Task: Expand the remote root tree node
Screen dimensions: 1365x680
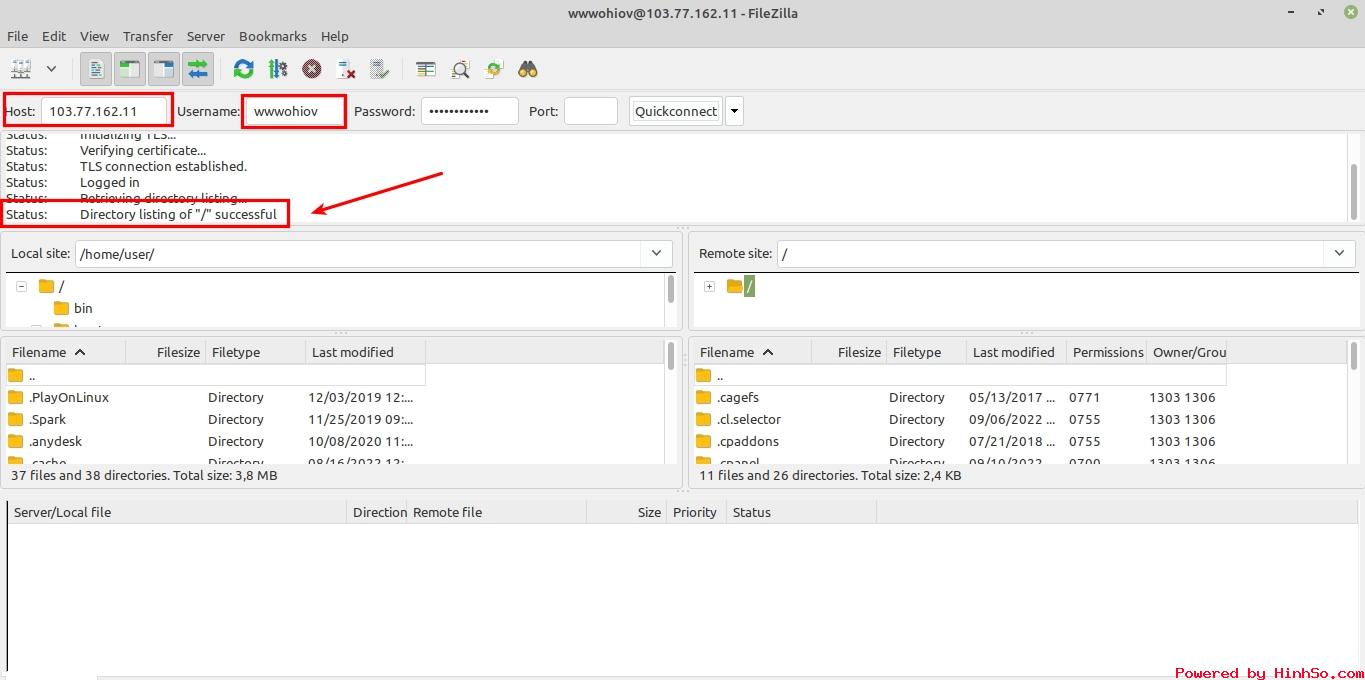Action: pyautogui.click(x=709, y=286)
